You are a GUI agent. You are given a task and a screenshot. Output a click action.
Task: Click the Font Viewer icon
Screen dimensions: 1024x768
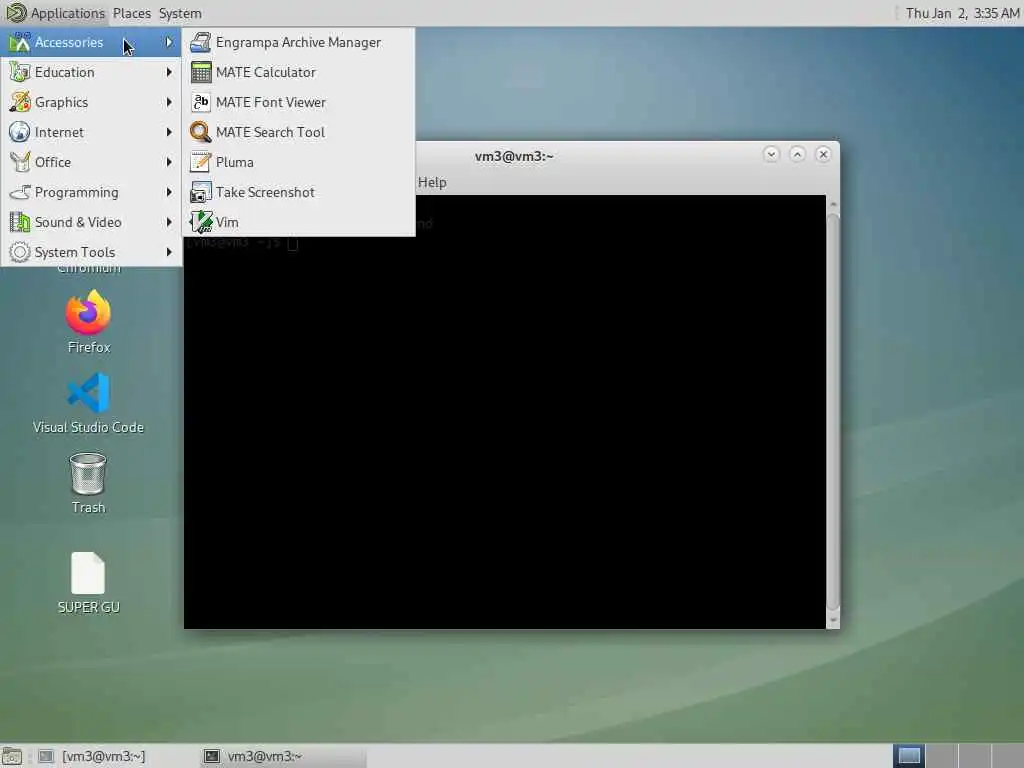[x=200, y=103]
